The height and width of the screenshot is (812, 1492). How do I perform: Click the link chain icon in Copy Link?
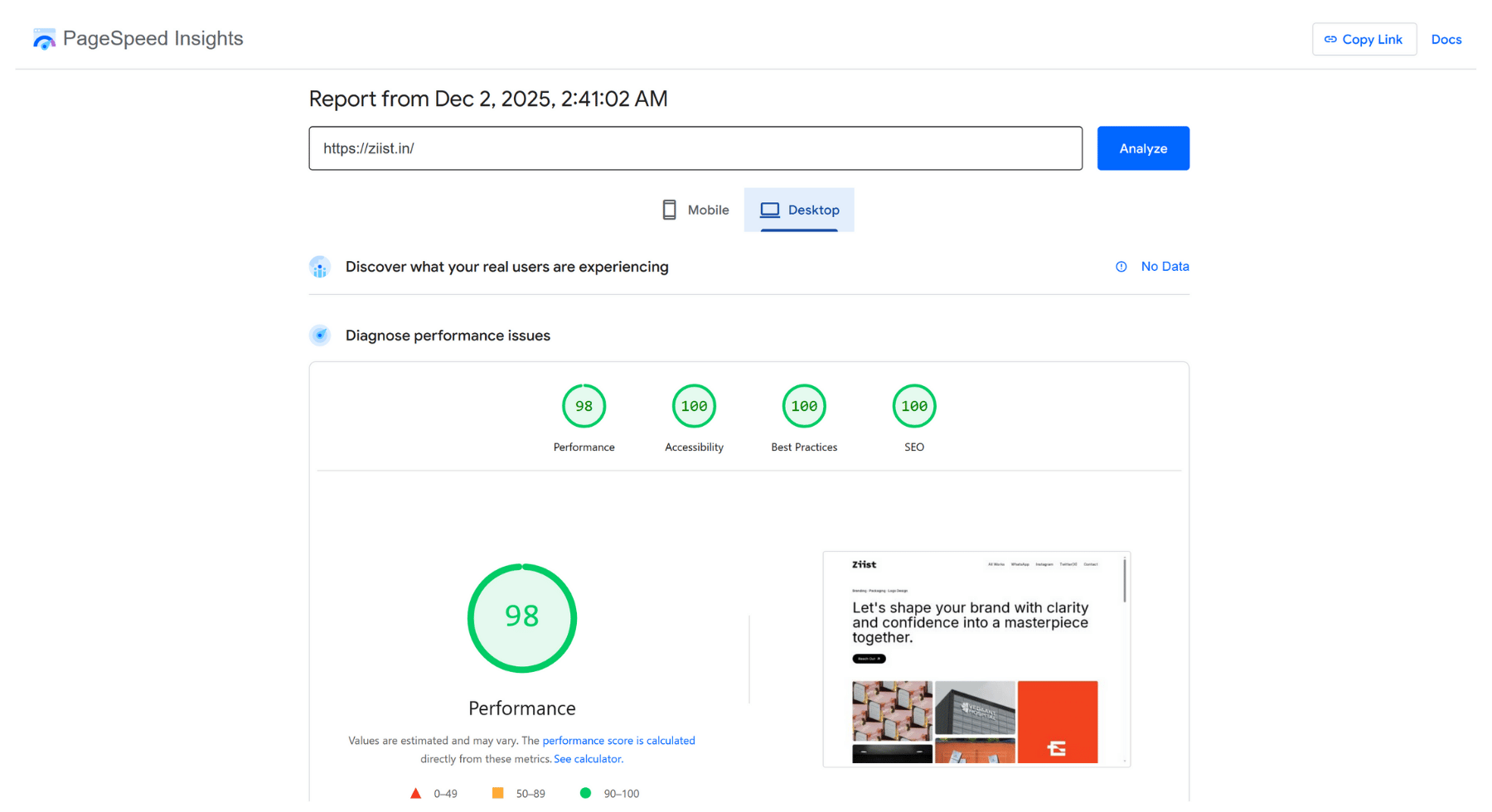tap(1330, 39)
